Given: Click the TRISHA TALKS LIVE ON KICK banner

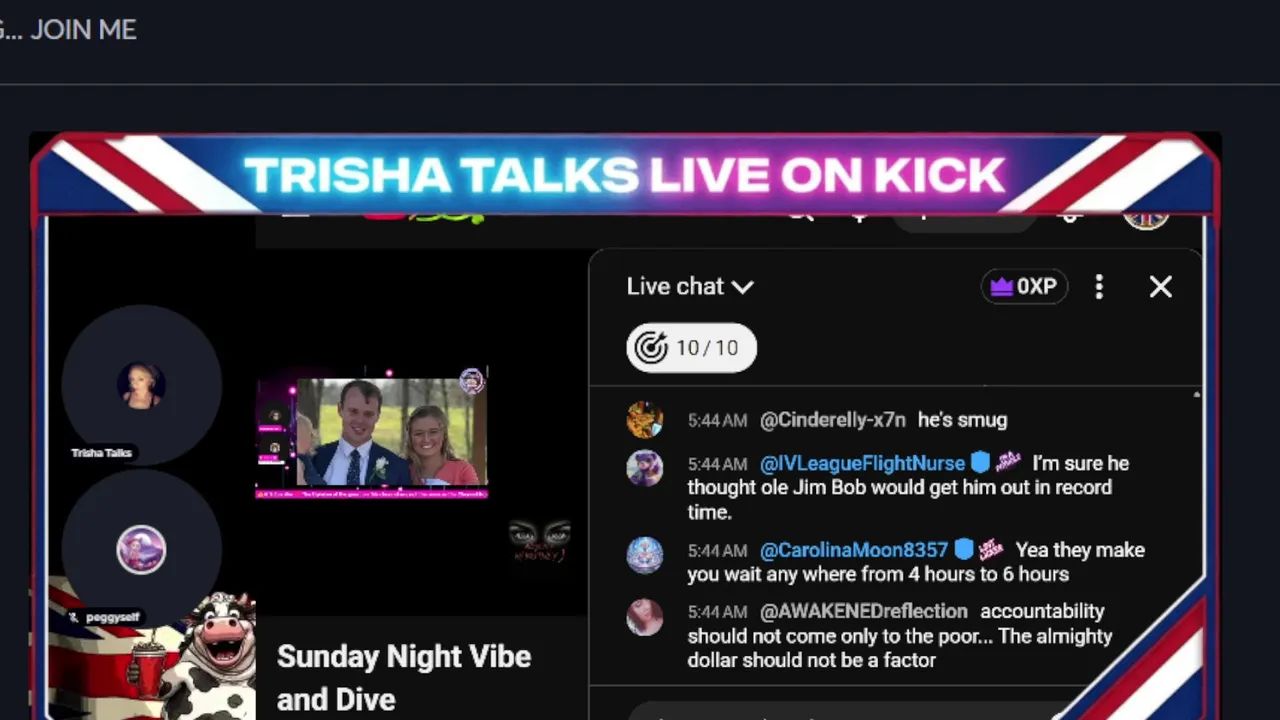Looking at the screenshot, I should pyautogui.click(x=624, y=175).
